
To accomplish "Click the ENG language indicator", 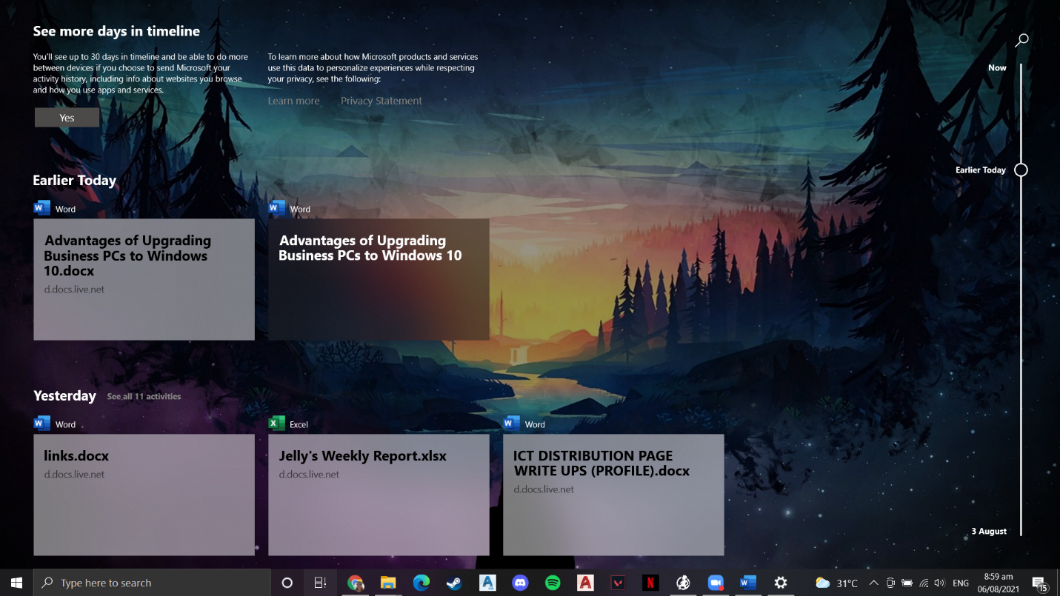I will (x=960, y=582).
